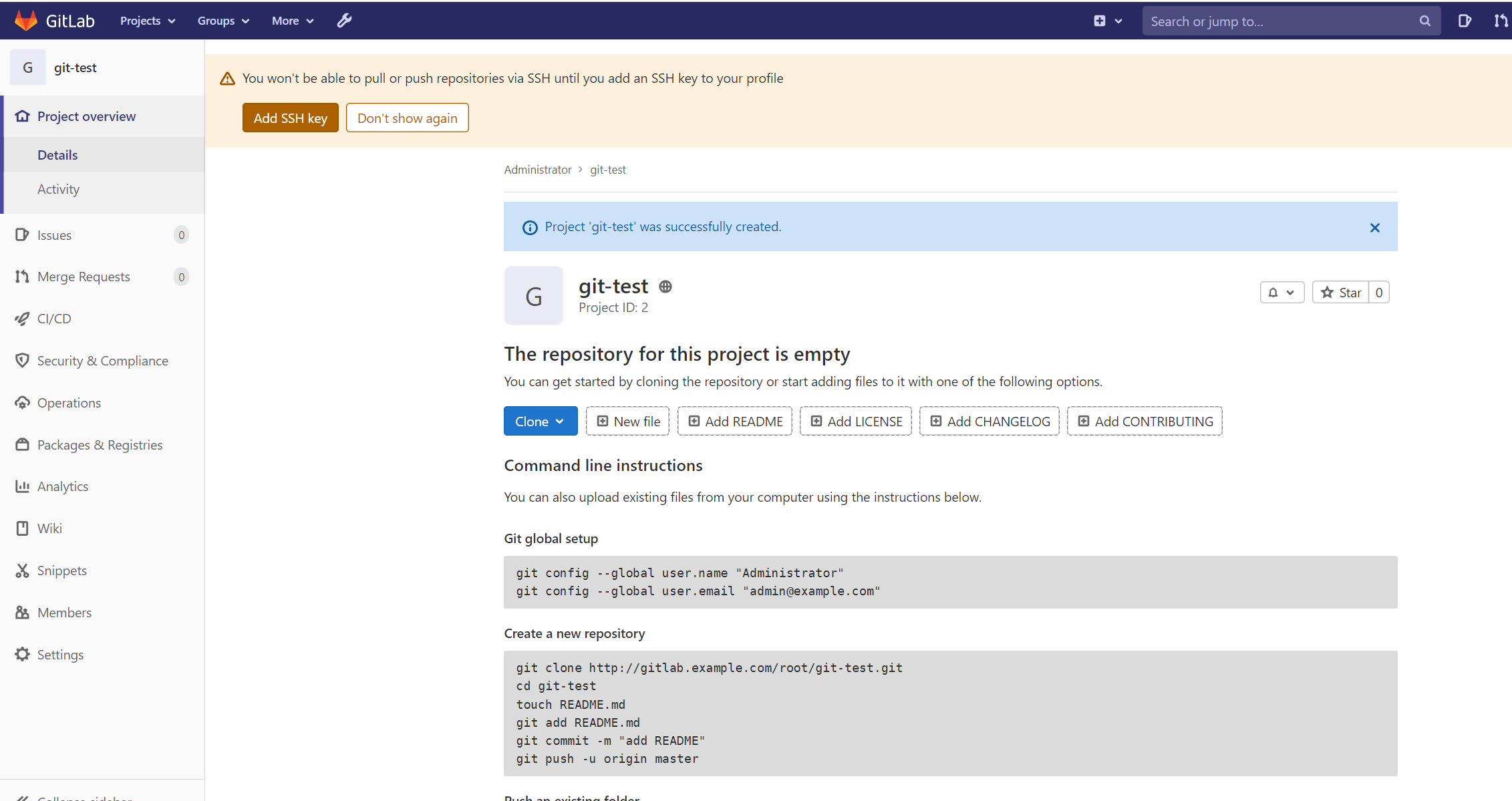Screen dimensions: 1512x801
Task: Click the star count number
Action: (1379, 293)
